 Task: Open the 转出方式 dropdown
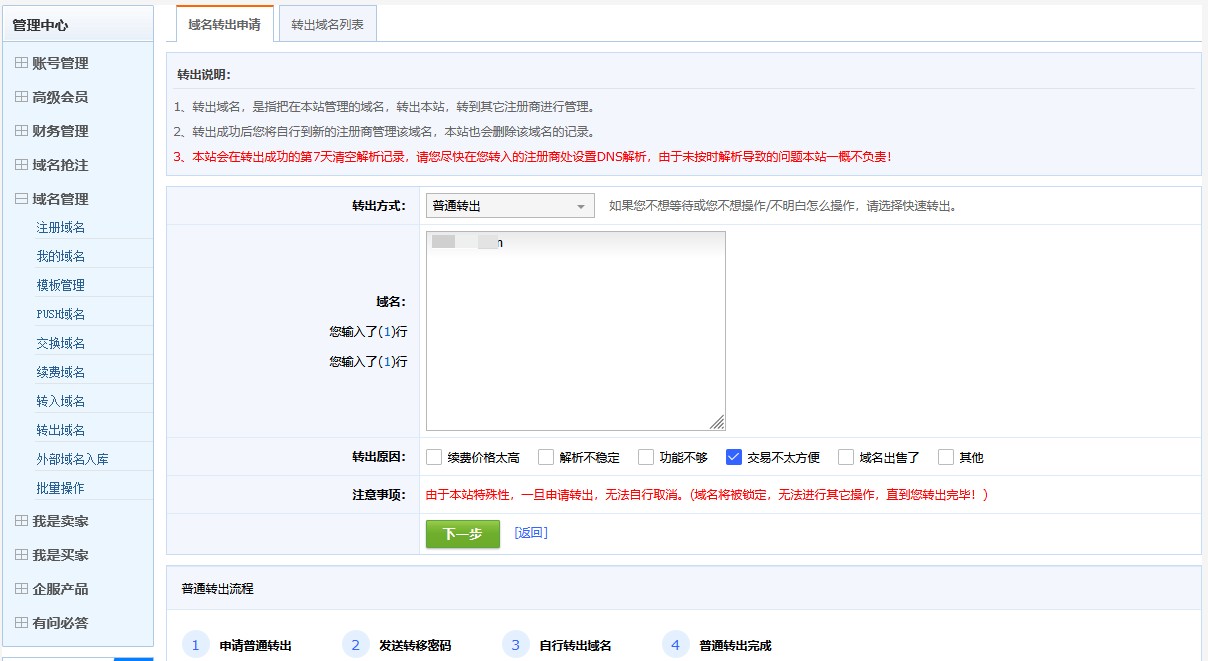coord(510,206)
